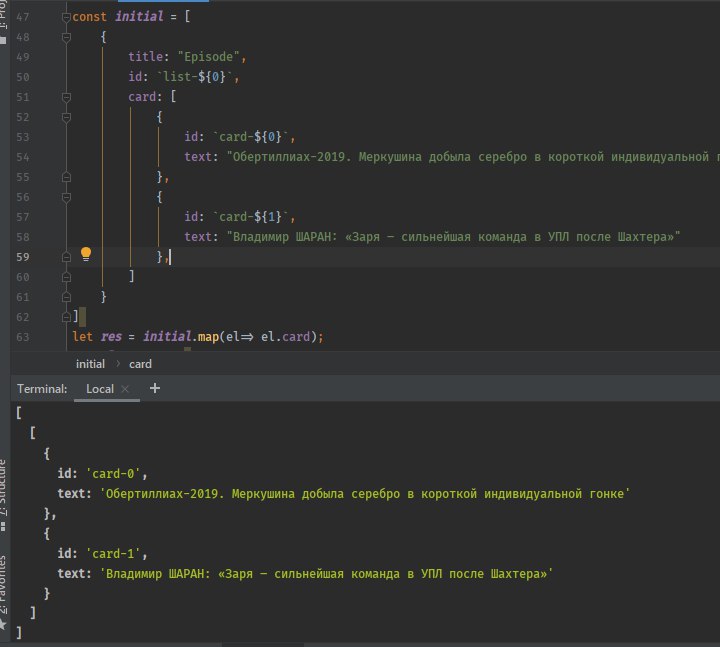Click the 'initial' breadcrumb item
Image resolution: width=720 pixels, height=647 pixels.
[90, 364]
